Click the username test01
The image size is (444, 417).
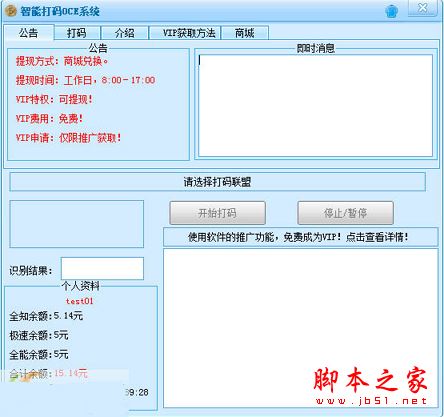[x=79, y=301]
